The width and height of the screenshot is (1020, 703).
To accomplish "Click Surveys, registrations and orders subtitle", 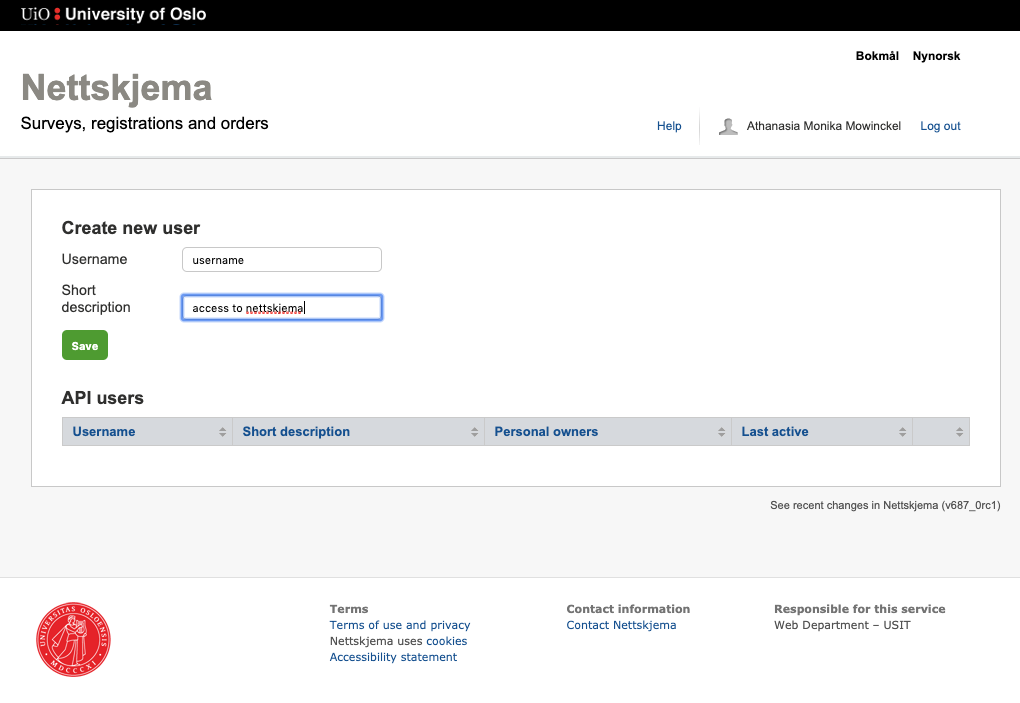I will tap(144, 124).
